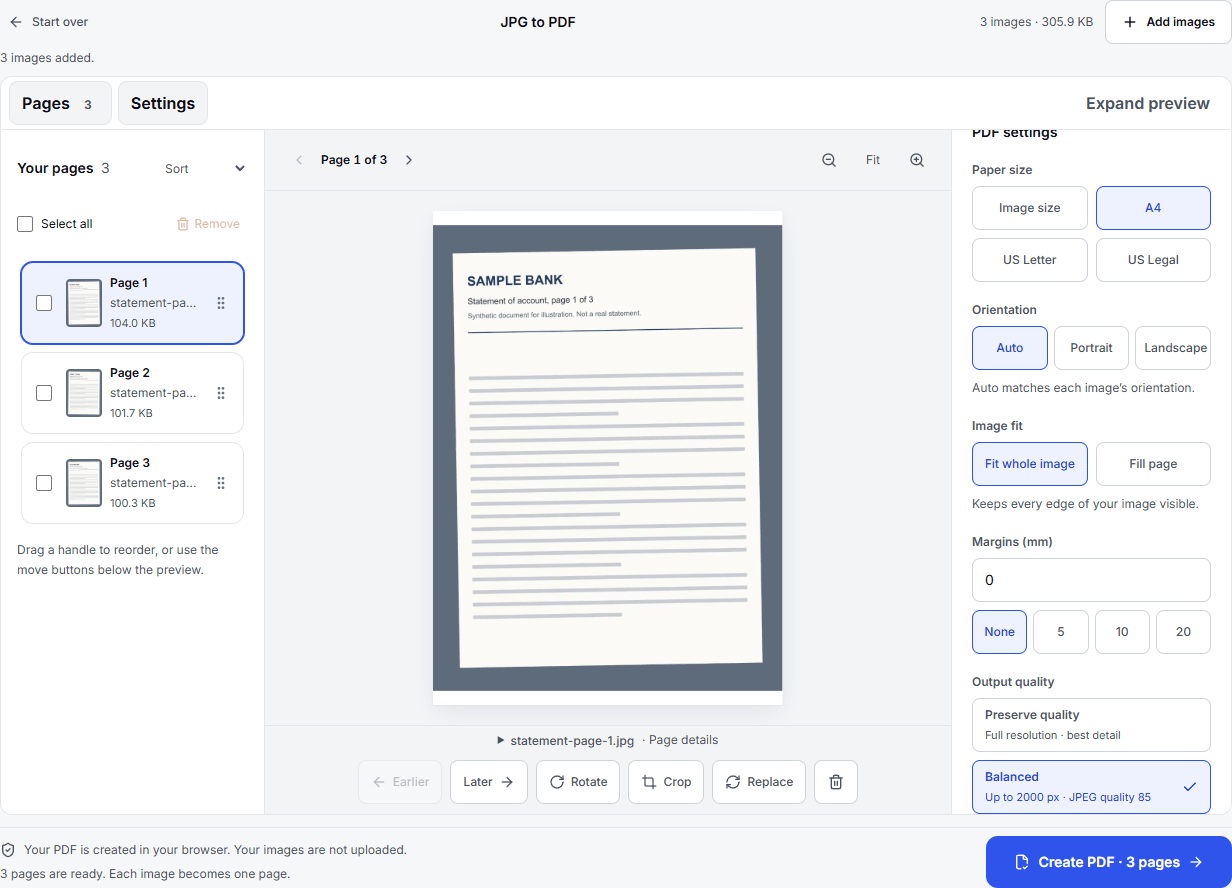Click the zoom out magnifier icon

829,160
